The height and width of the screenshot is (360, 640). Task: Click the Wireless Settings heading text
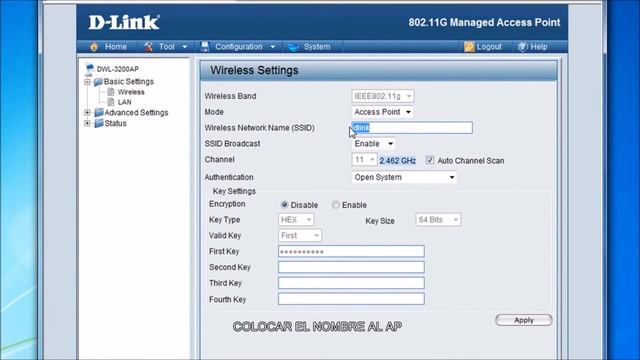(x=254, y=70)
